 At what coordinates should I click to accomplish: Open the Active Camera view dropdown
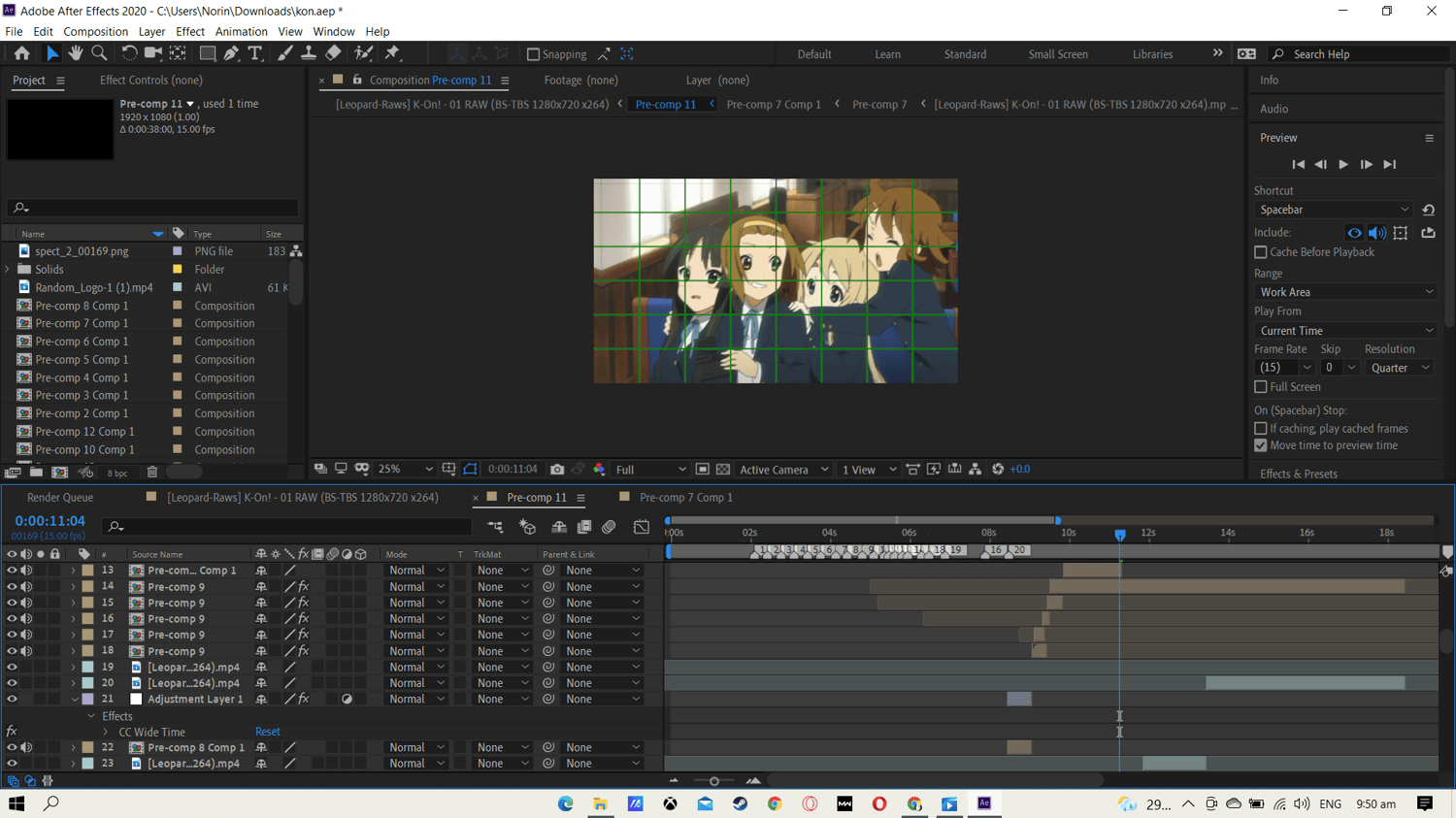click(783, 470)
